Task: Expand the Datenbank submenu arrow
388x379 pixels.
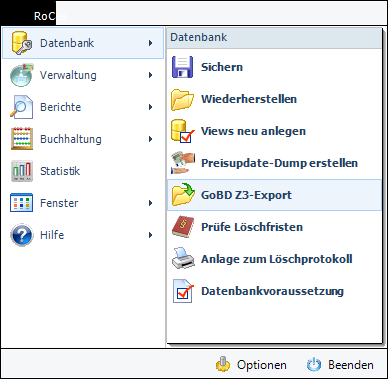Action: pyautogui.click(x=150, y=43)
